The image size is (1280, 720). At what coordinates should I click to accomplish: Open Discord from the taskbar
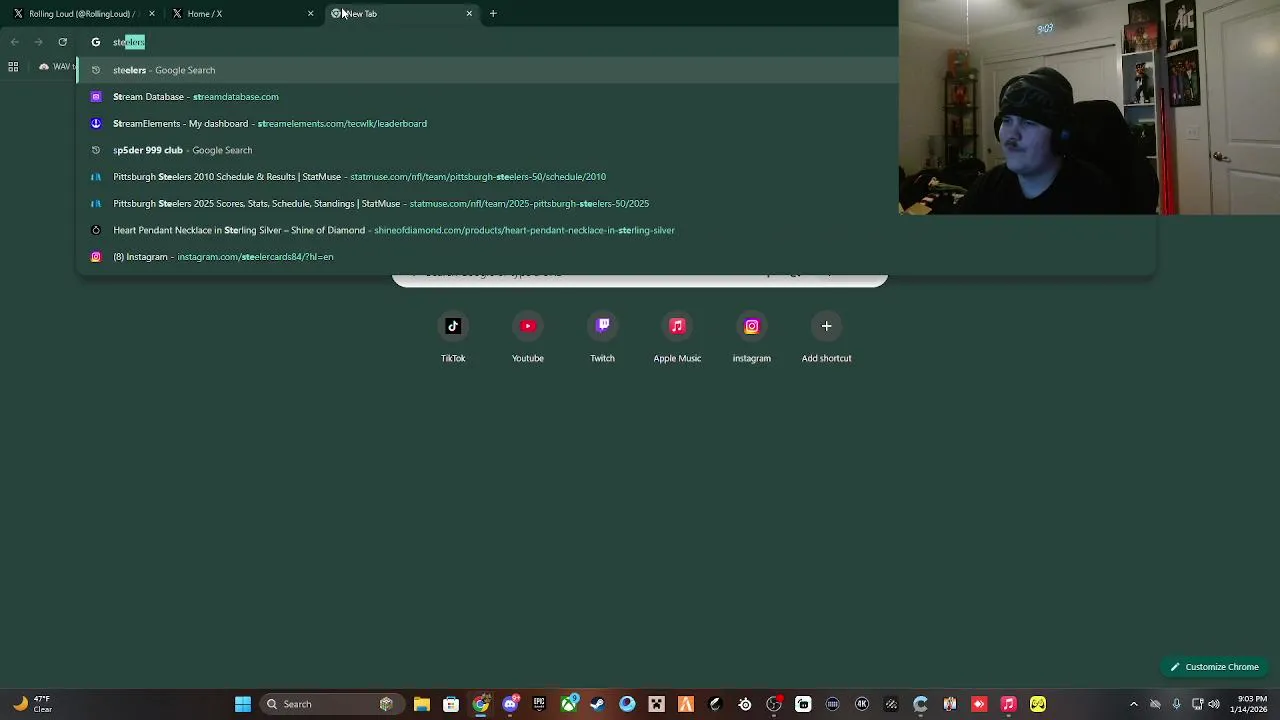coord(510,704)
